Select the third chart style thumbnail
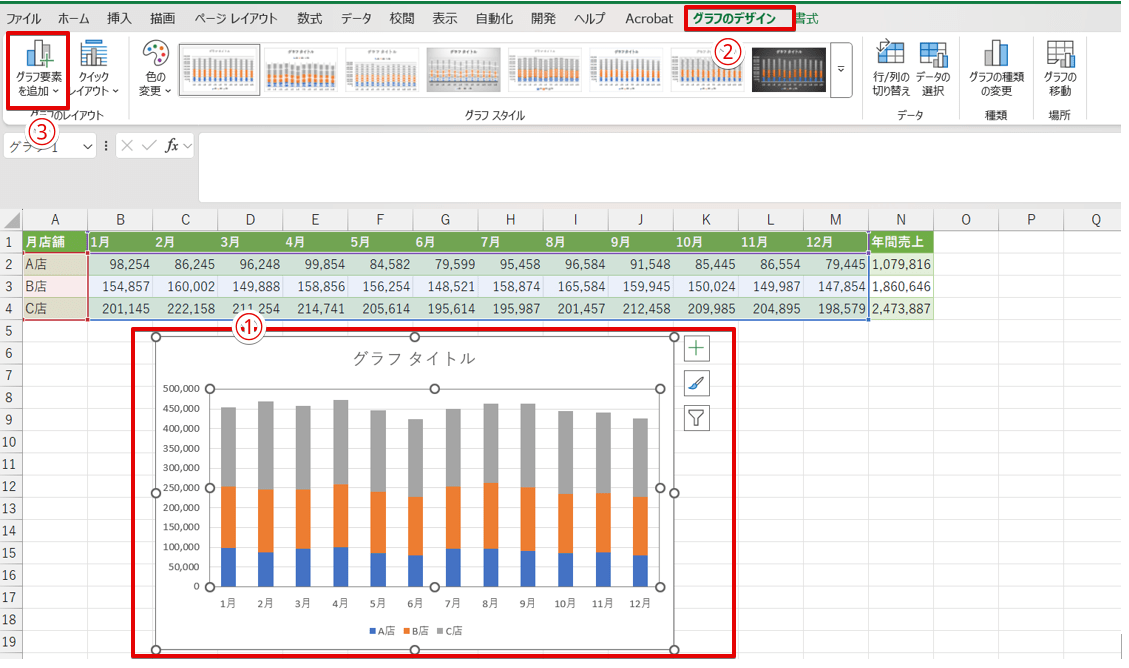This screenshot has height=668, width=1129. (x=382, y=70)
